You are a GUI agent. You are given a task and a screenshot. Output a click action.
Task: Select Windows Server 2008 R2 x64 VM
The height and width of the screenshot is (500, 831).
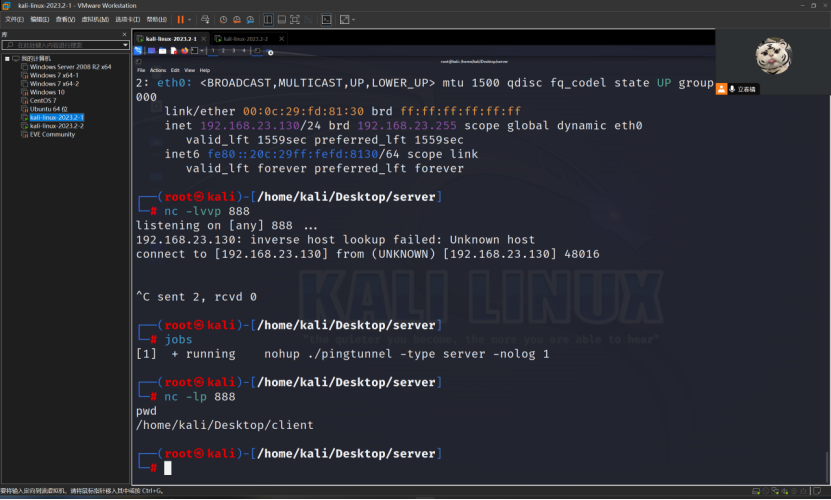coord(70,67)
